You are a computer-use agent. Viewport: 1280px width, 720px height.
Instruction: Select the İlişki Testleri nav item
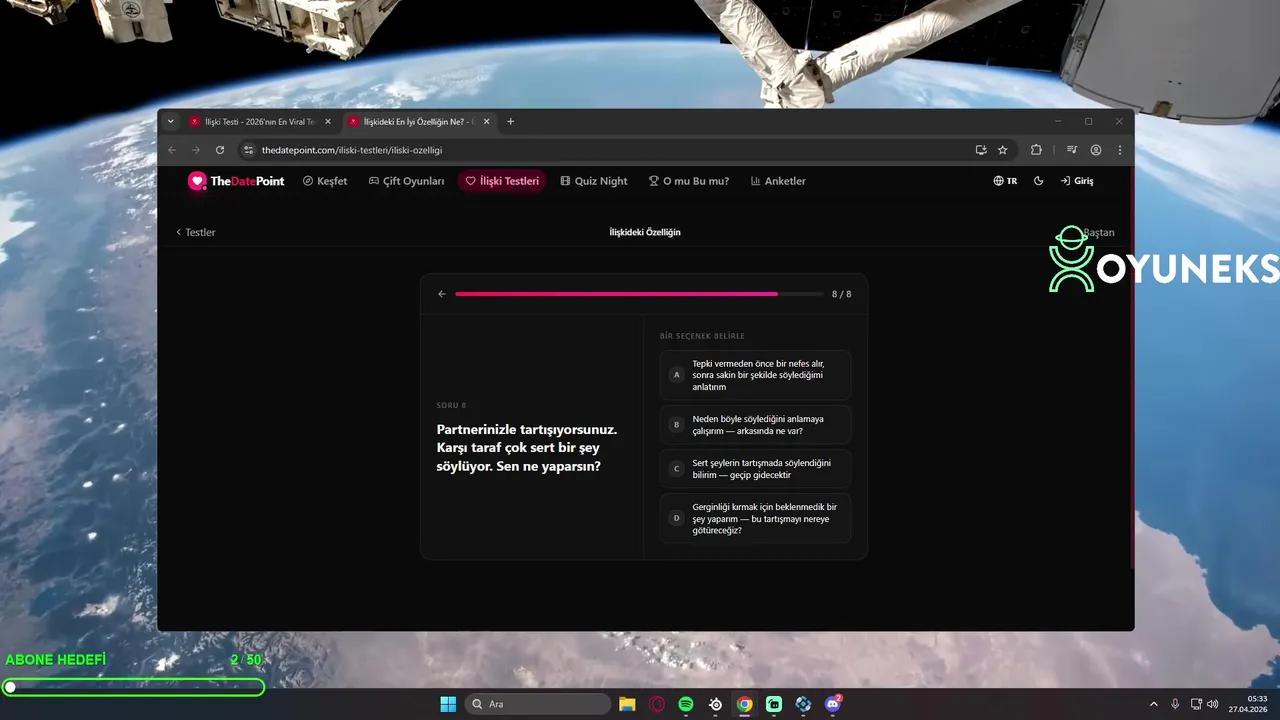coord(502,181)
